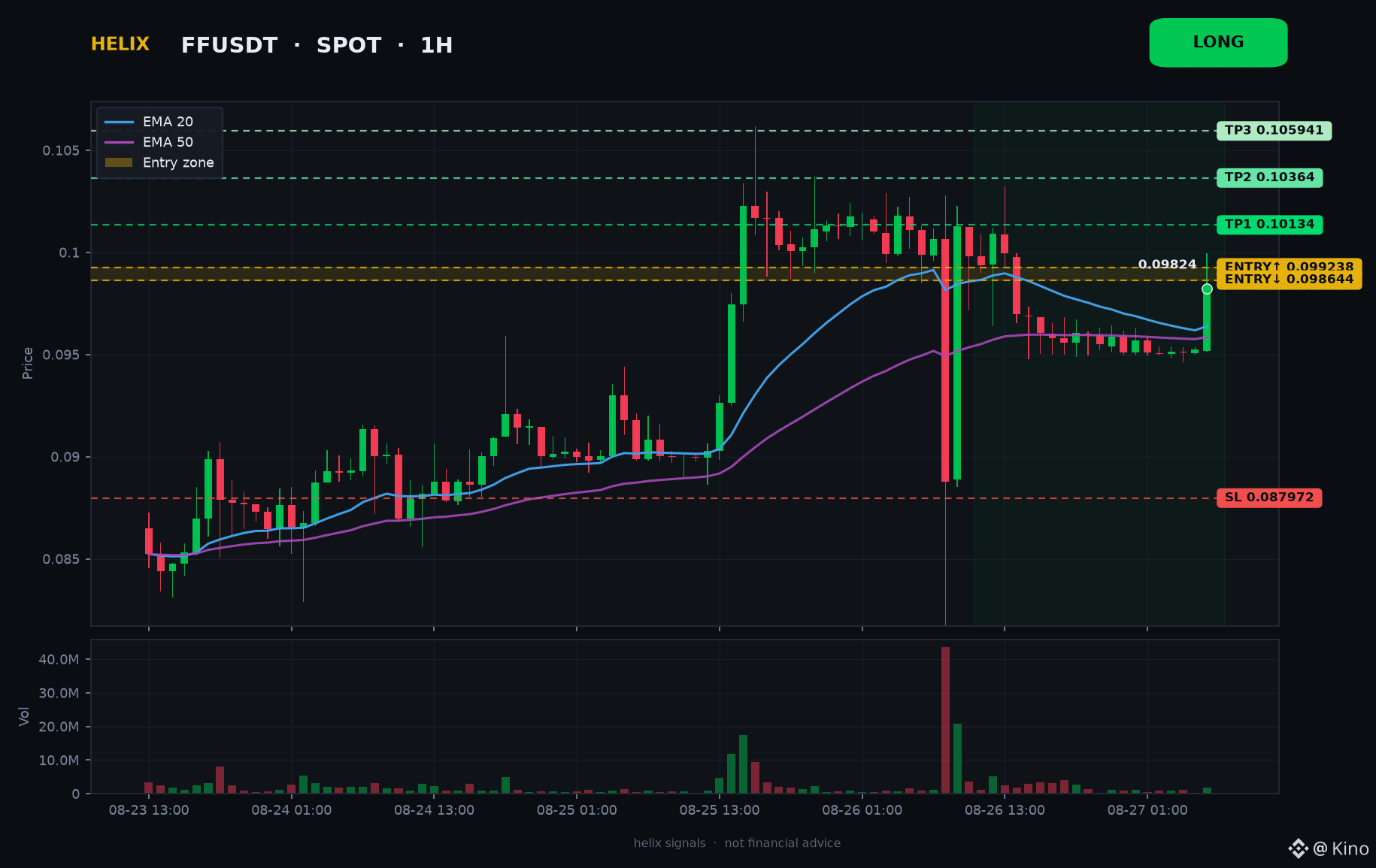Click the HELIX logo text
This screenshot has height=868, width=1376.
[120, 44]
